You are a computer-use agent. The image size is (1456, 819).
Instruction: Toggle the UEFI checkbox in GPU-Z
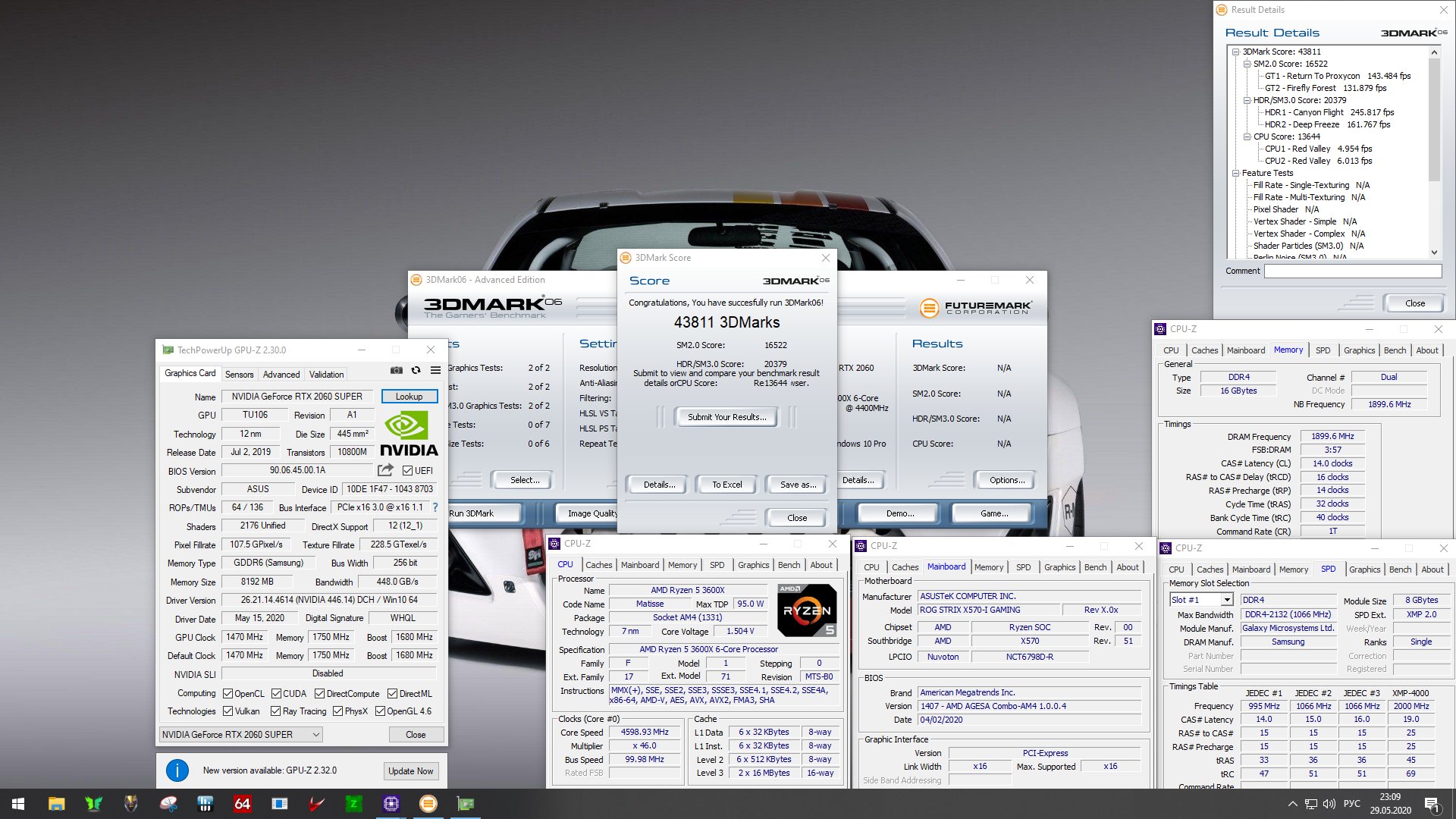[407, 471]
